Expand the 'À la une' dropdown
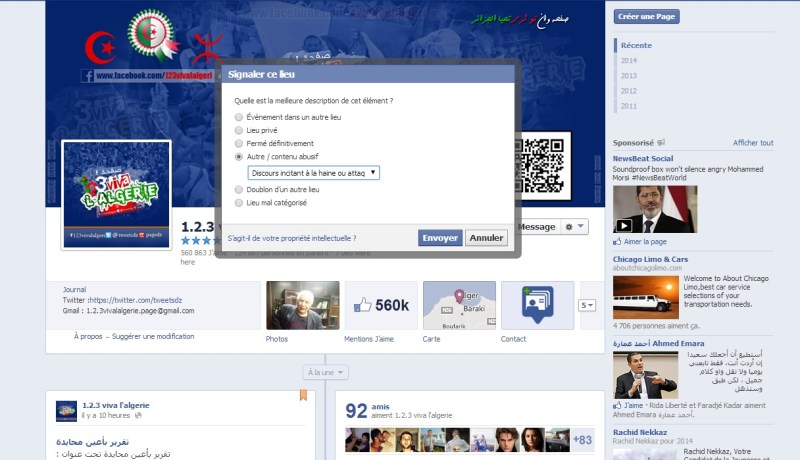Viewport: 800px width, 460px height. [x=326, y=372]
